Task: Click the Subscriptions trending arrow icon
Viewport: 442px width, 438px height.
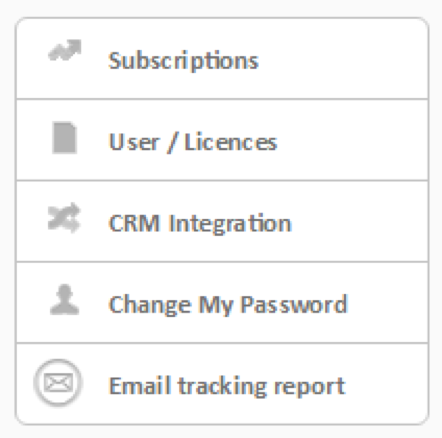Action: (65, 51)
